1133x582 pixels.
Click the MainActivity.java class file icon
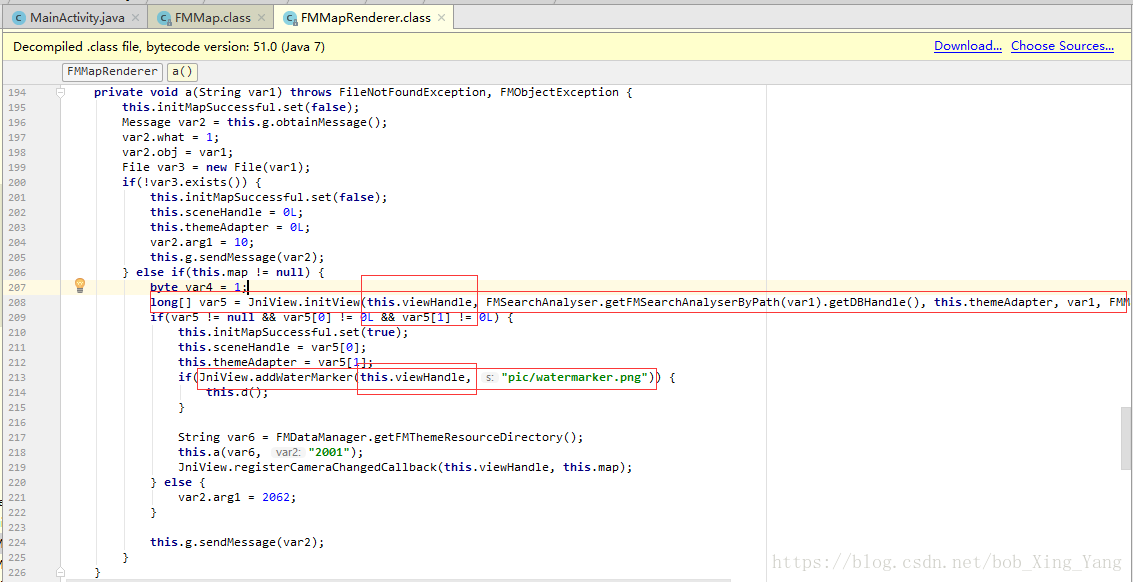click(20, 17)
